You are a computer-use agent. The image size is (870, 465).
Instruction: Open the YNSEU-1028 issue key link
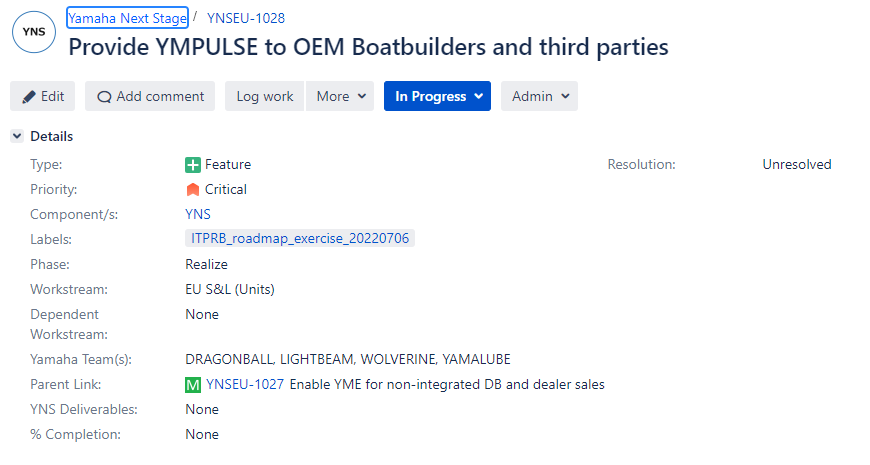246,18
